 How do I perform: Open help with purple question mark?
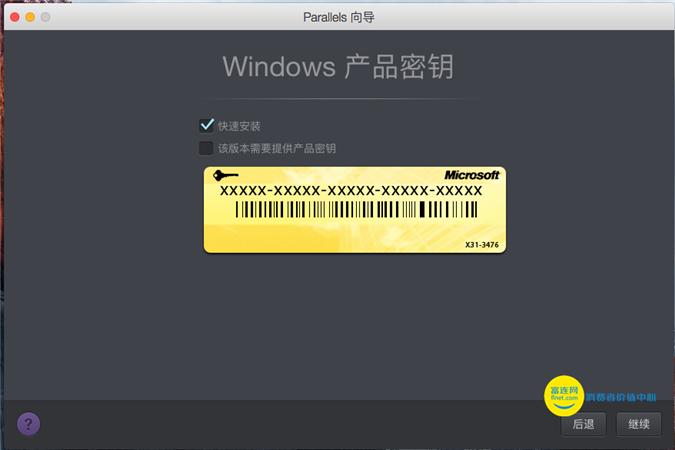28,424
